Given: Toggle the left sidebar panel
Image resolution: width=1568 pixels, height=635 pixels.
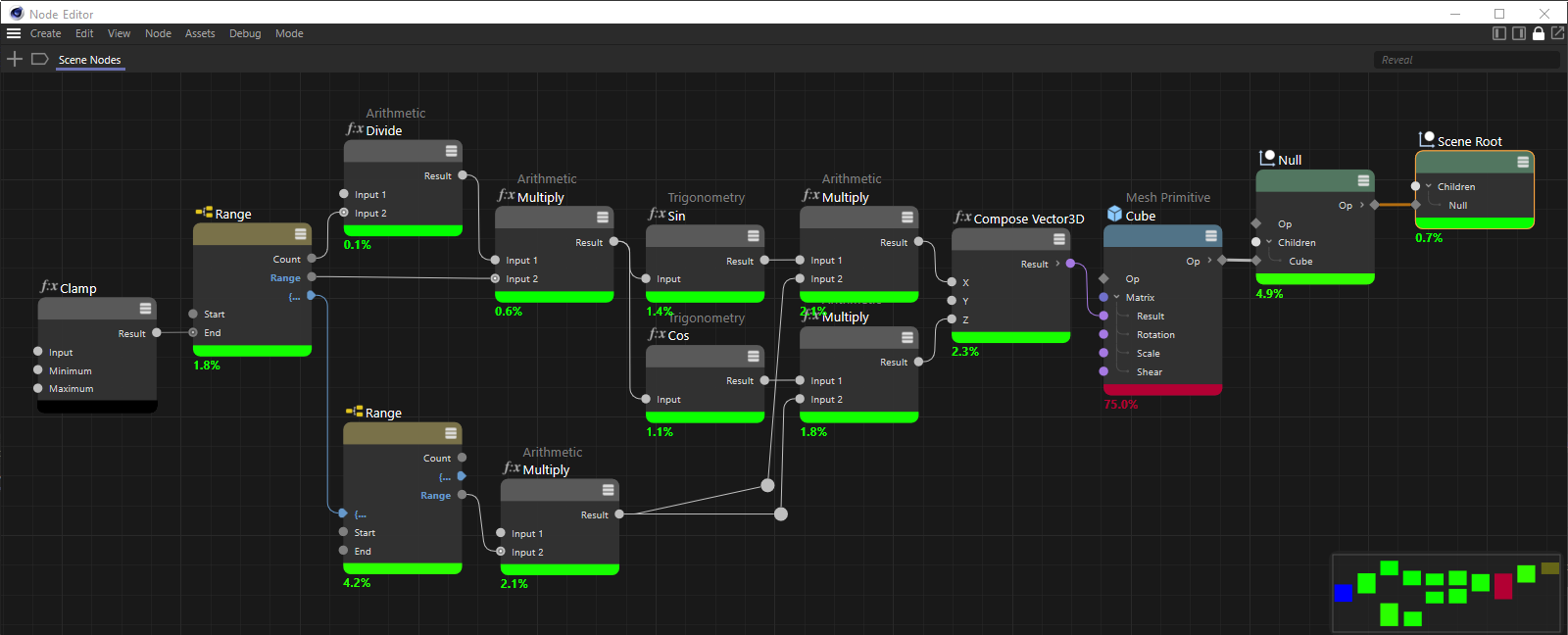Looking at the screenshot, I should point(1499,33).
